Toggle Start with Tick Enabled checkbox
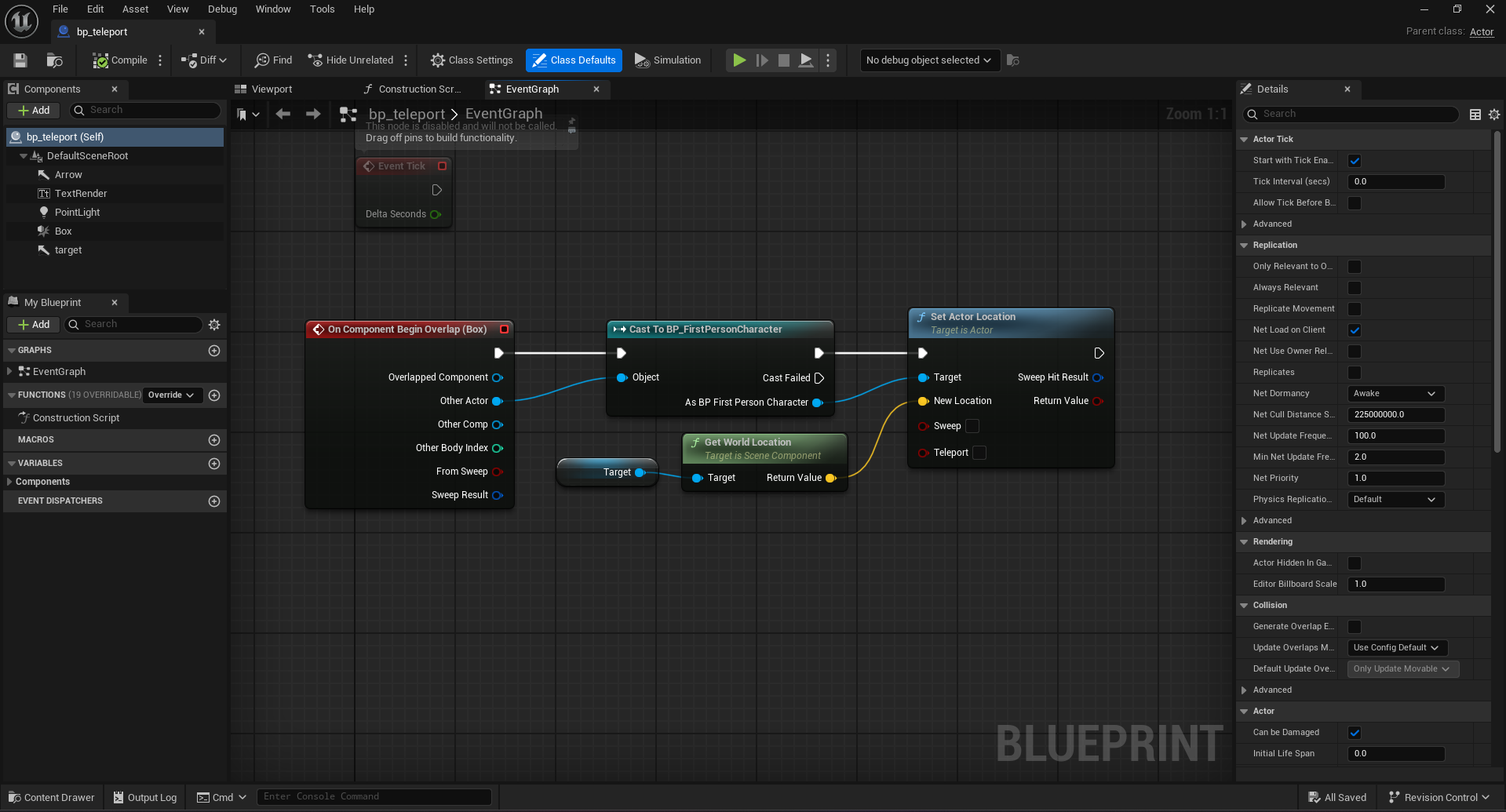1506x812 pixels. (1355, 161)
